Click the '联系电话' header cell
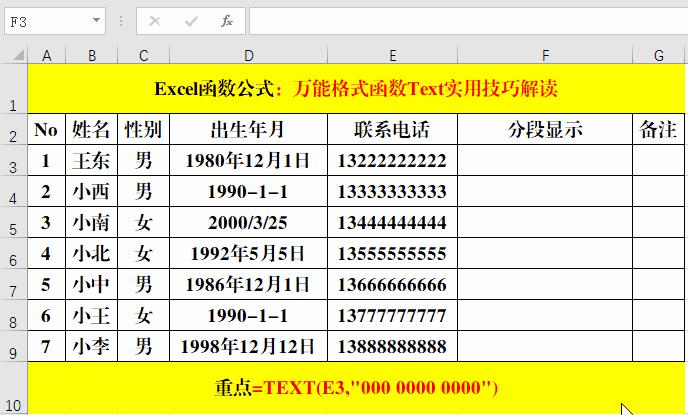 tap(392, 129)
